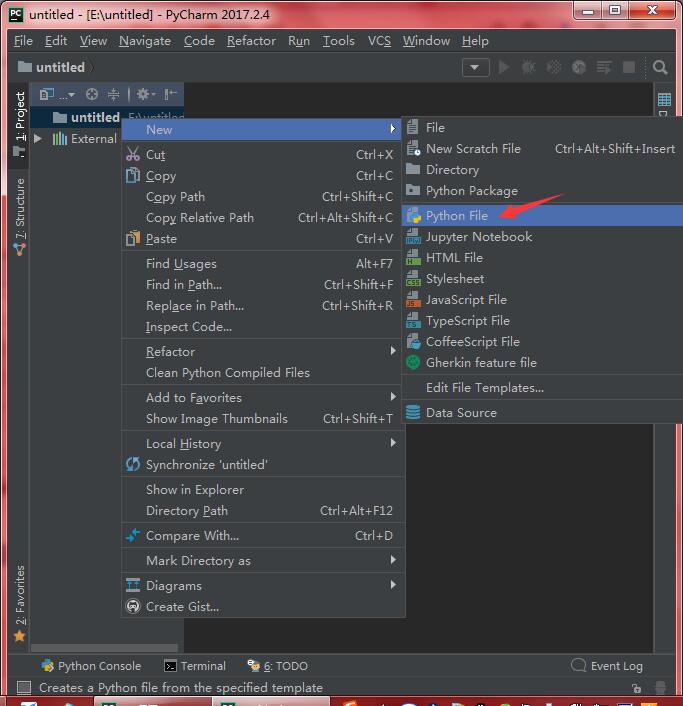Create a new HTML File
Screen dimensions: 683x706
(x=543, y=258)
